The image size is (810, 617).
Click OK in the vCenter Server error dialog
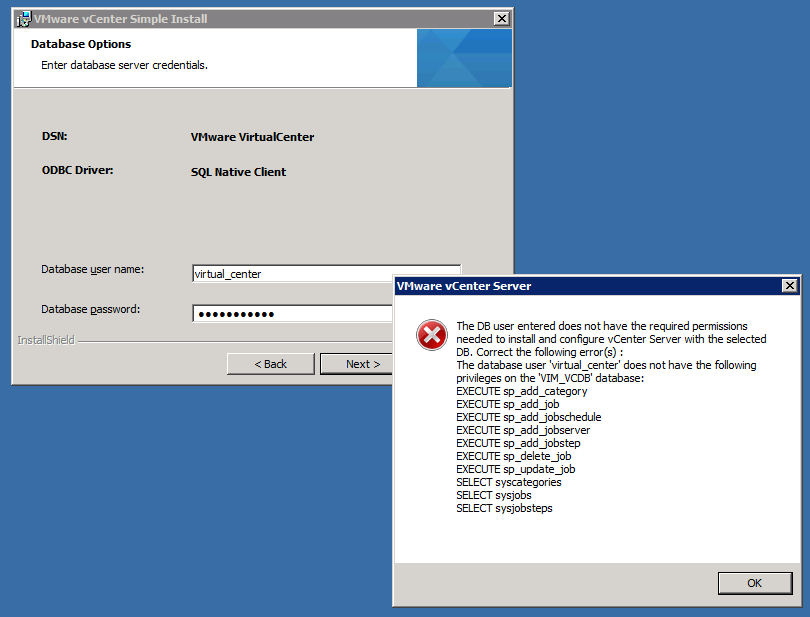(755, 583)
